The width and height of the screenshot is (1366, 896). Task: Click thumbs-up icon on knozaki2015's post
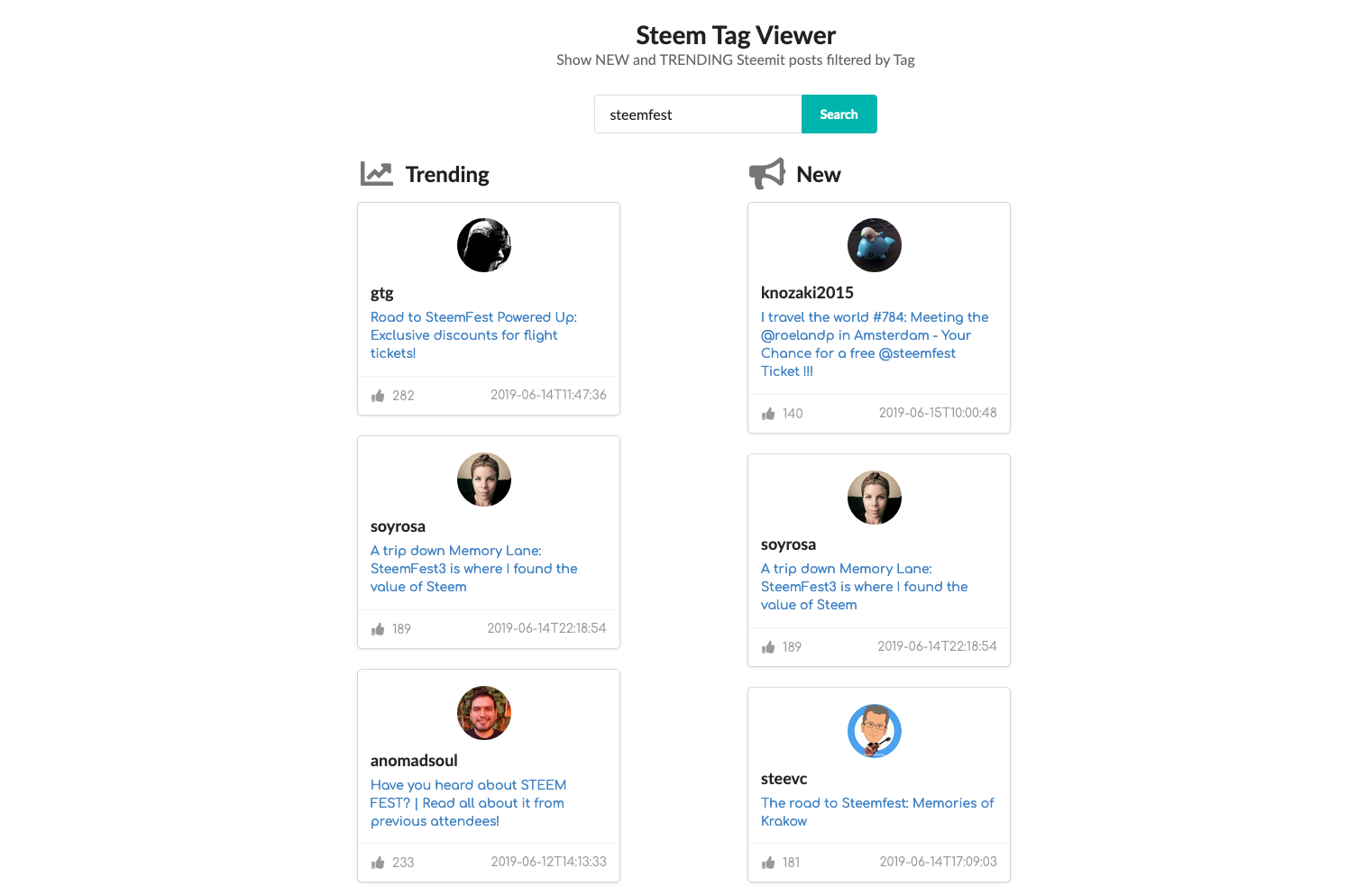click(x=768, y=414)
